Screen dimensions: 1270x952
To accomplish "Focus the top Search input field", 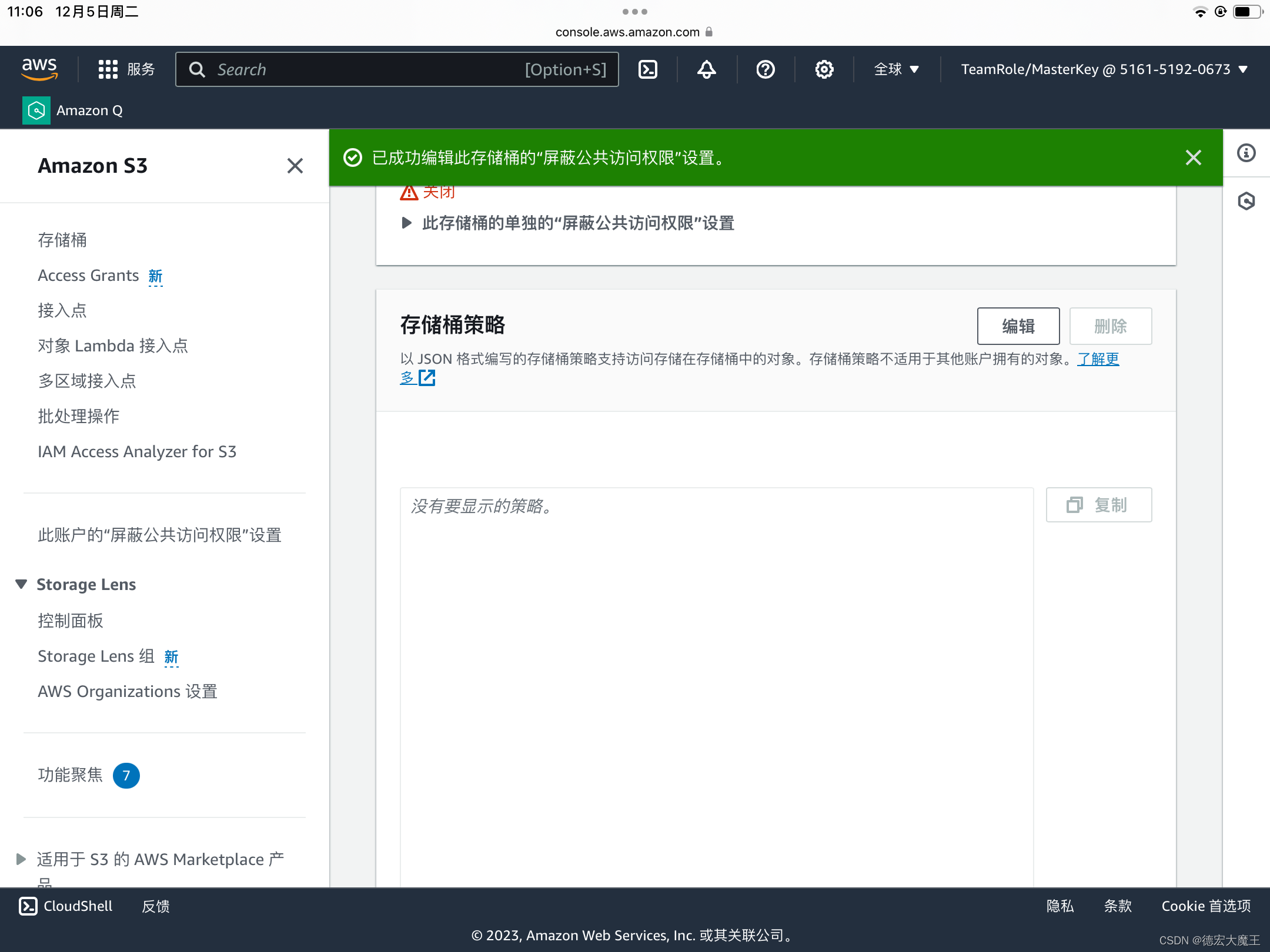I will point(397,69).
